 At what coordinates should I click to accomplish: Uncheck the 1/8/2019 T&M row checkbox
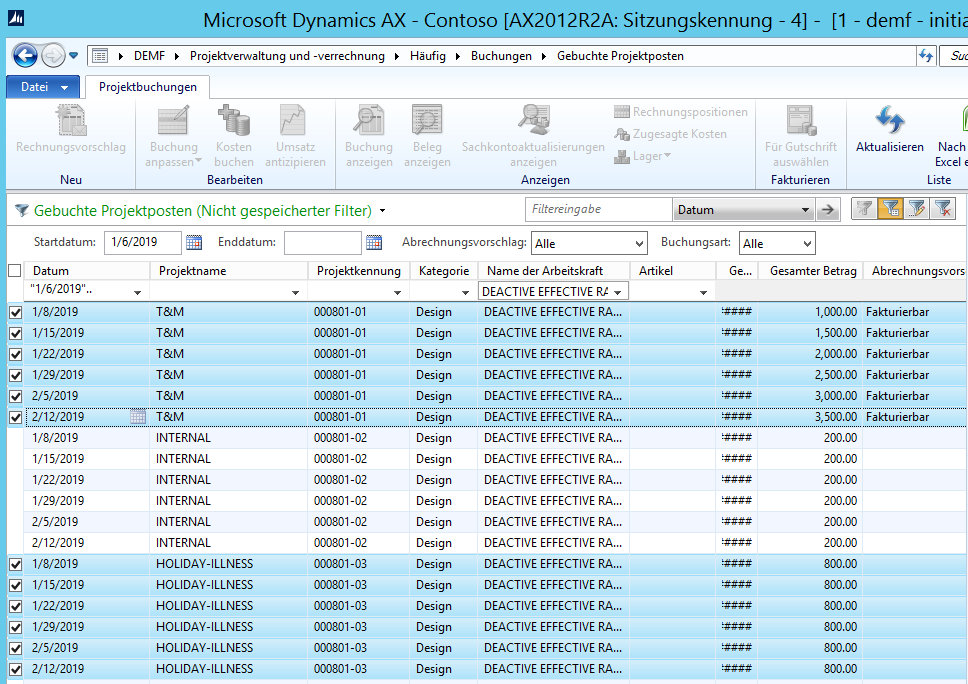(15, 312)
